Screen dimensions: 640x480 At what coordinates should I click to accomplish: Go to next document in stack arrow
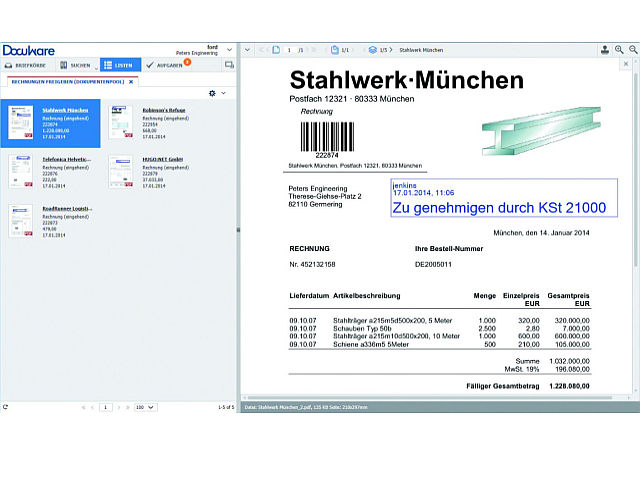(x=391, y=50)
